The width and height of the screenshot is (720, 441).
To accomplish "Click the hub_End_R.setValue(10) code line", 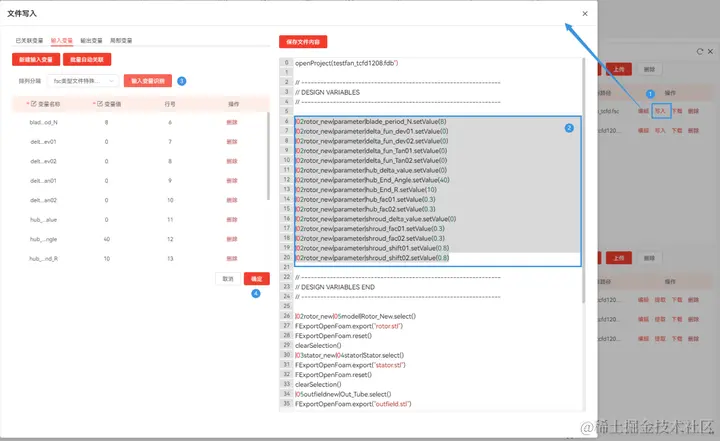I will point(366,190).
